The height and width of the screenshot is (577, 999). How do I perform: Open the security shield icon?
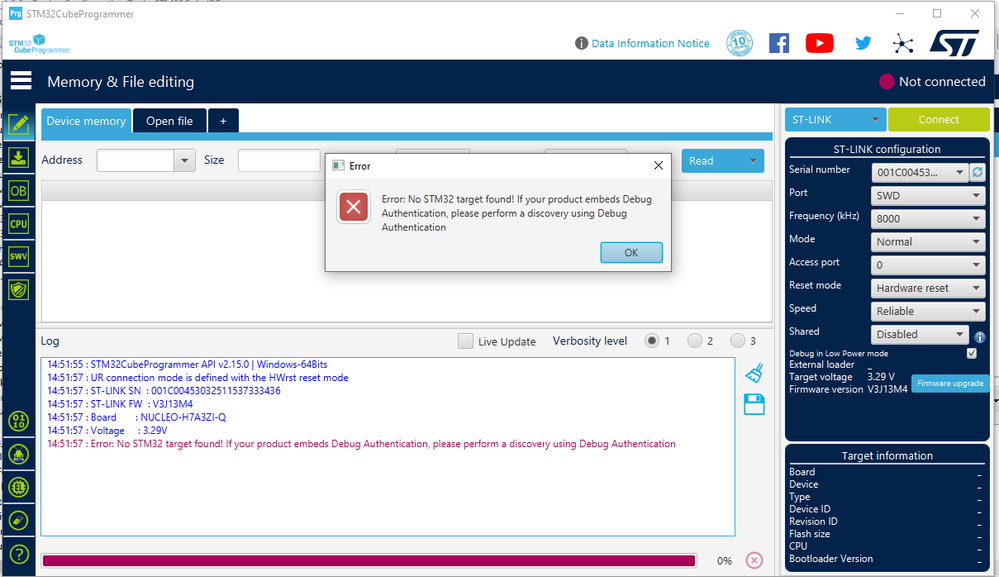[18, 290]
